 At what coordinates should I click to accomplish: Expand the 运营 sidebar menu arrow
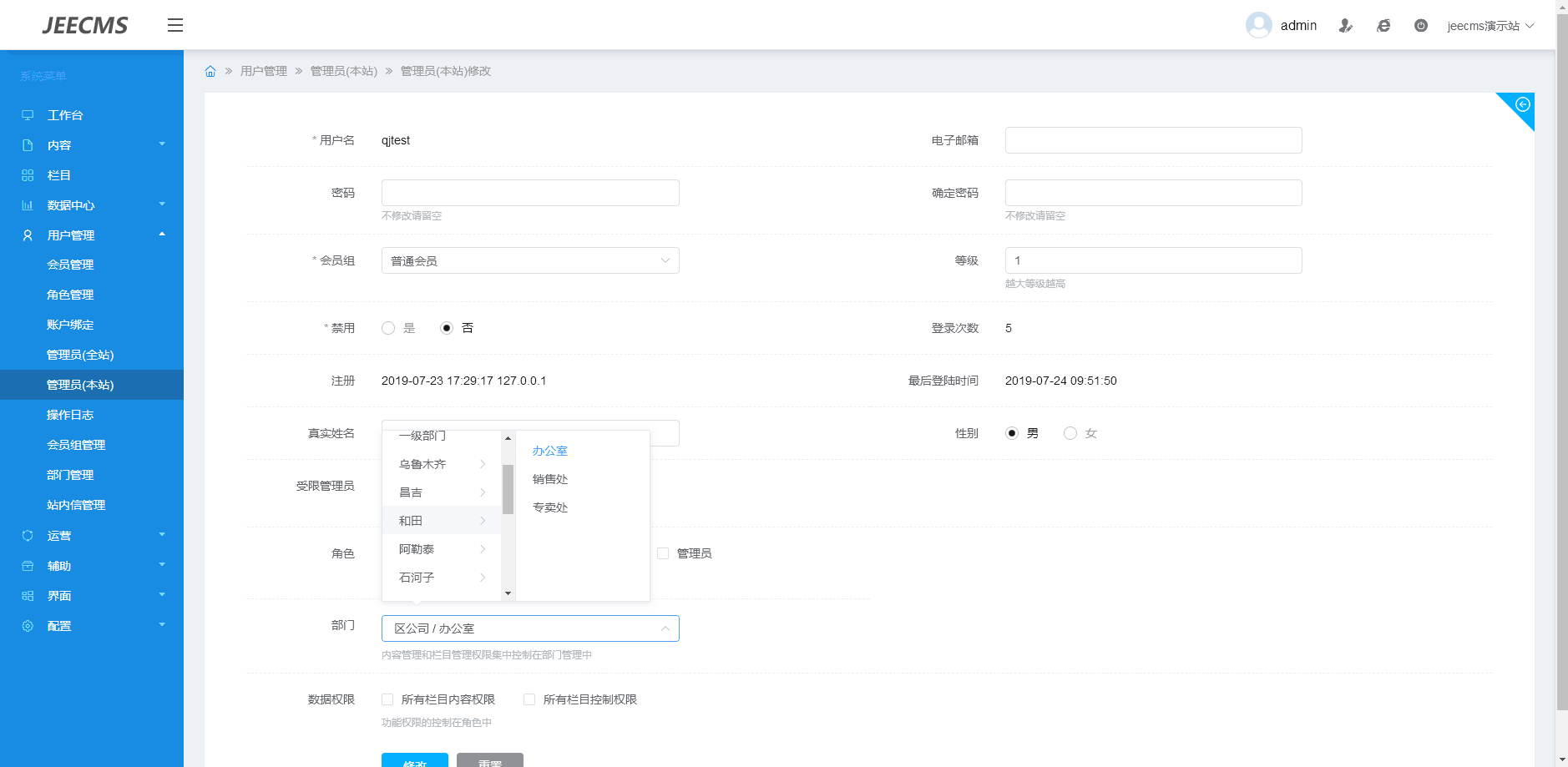(162, 535)
